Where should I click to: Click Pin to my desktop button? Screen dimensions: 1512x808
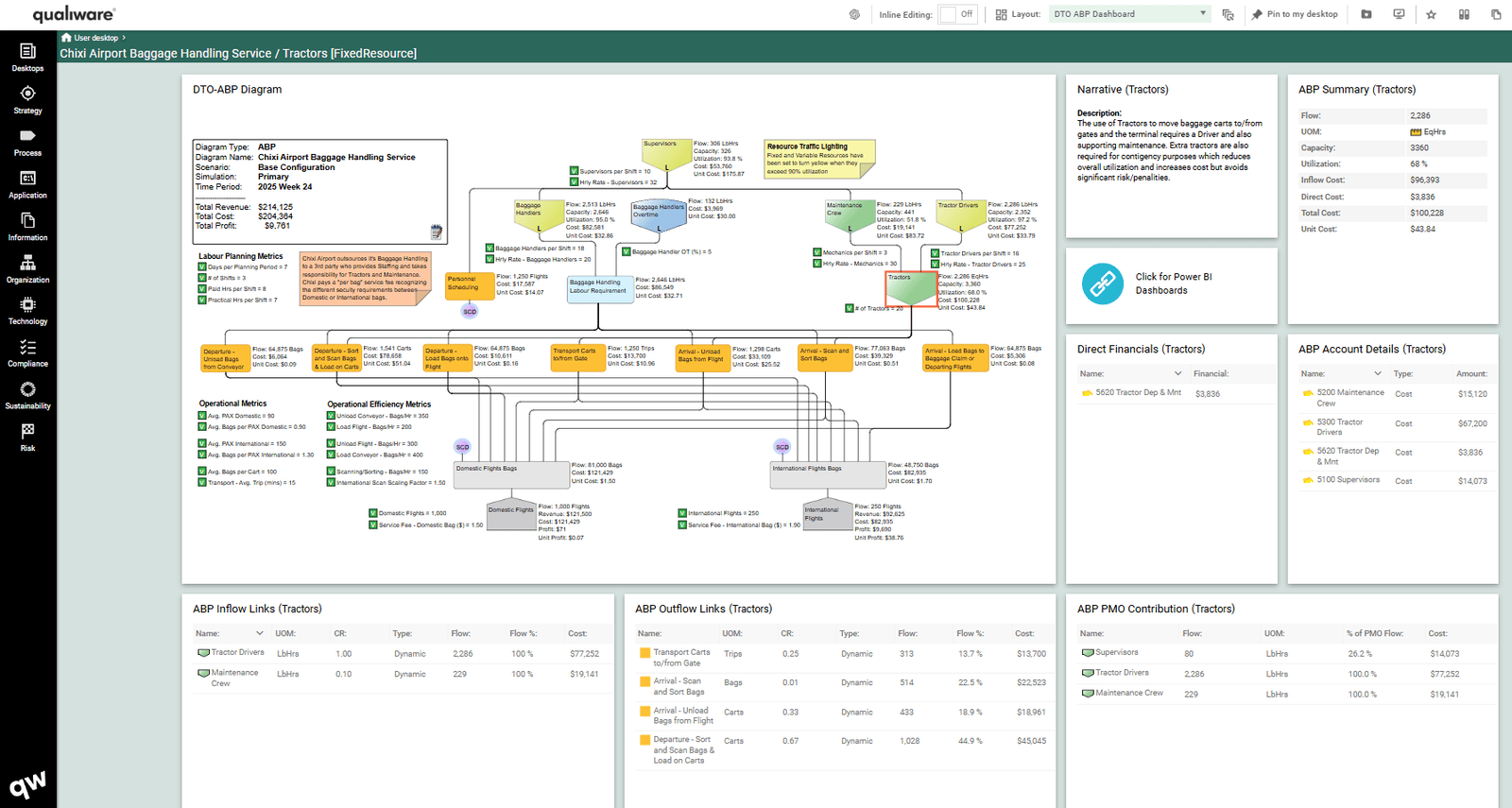pyautogui.click(x=1295, y=14)
